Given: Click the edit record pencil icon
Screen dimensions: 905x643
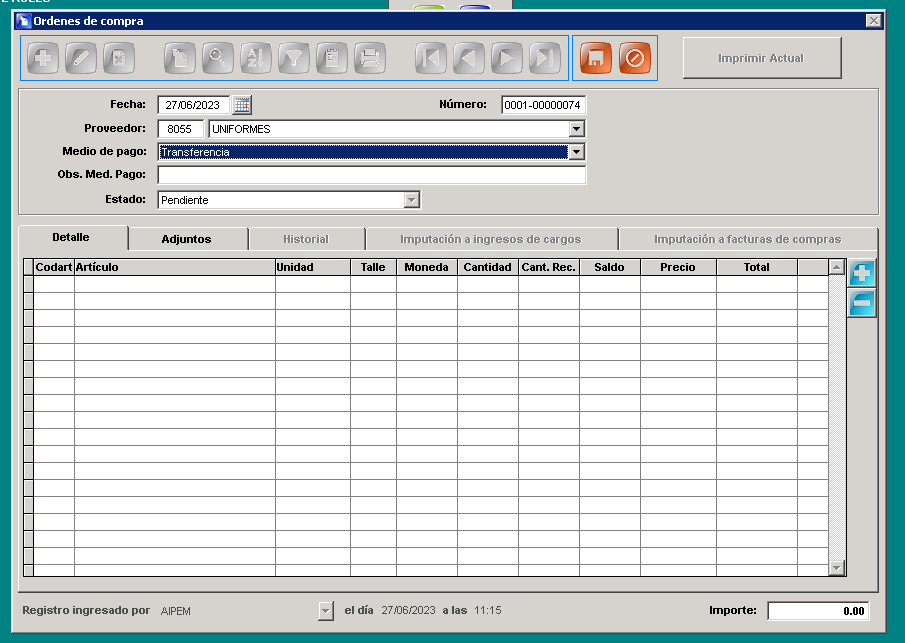Looking at the screenshot, I should pyautogui.click(x=81, y=58).
